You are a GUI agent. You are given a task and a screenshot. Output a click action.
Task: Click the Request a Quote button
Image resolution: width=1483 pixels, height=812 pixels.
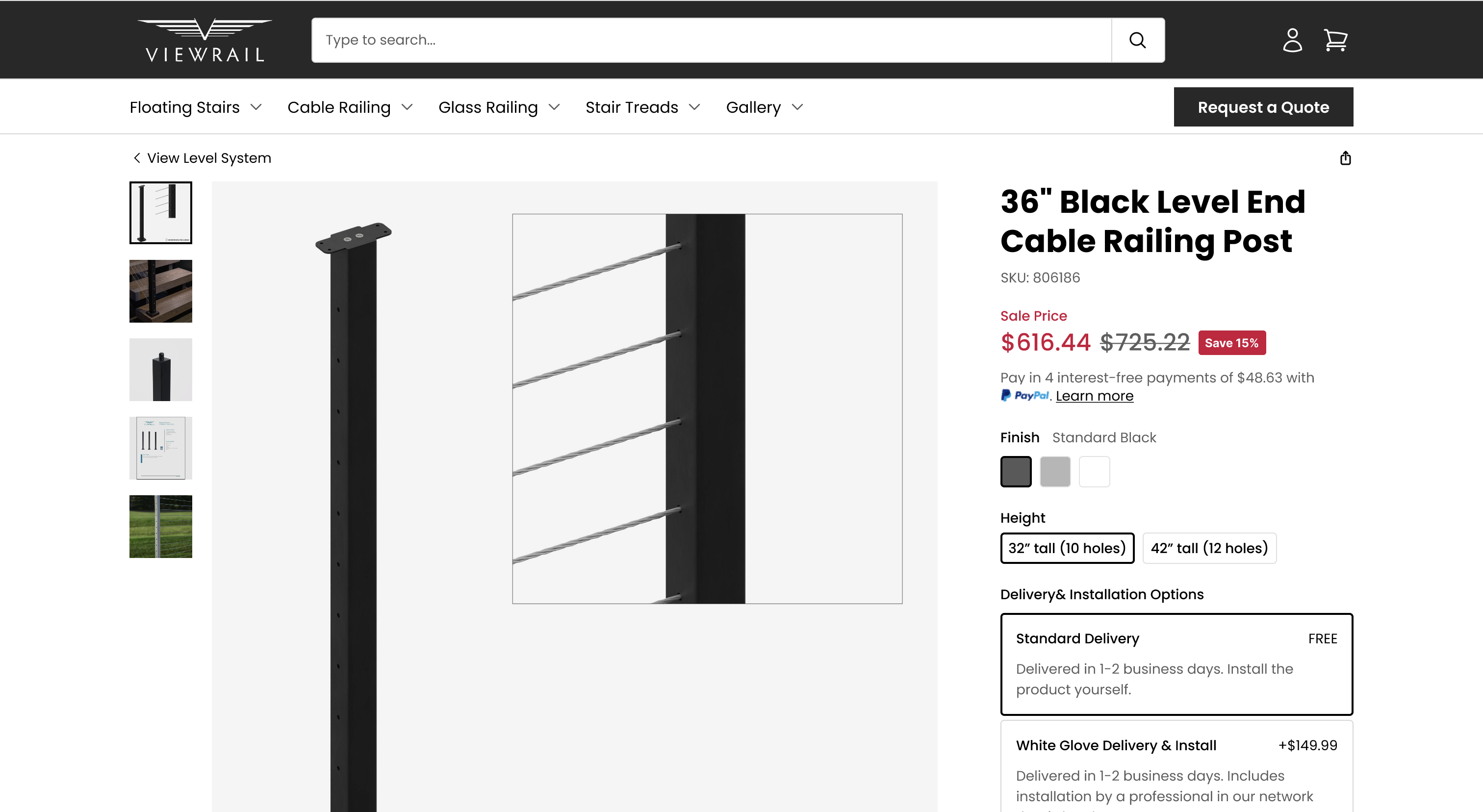[x=1263, y=106]
